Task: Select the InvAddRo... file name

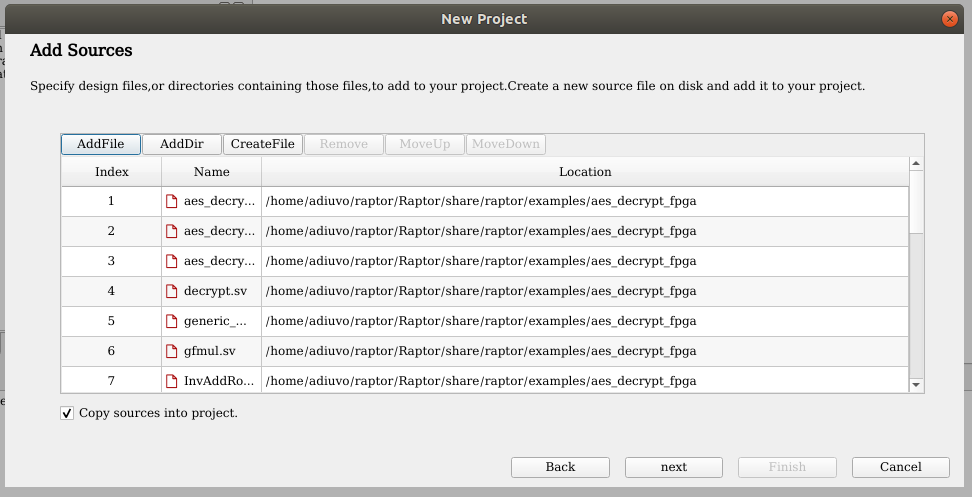Action: tap(219, 381)
